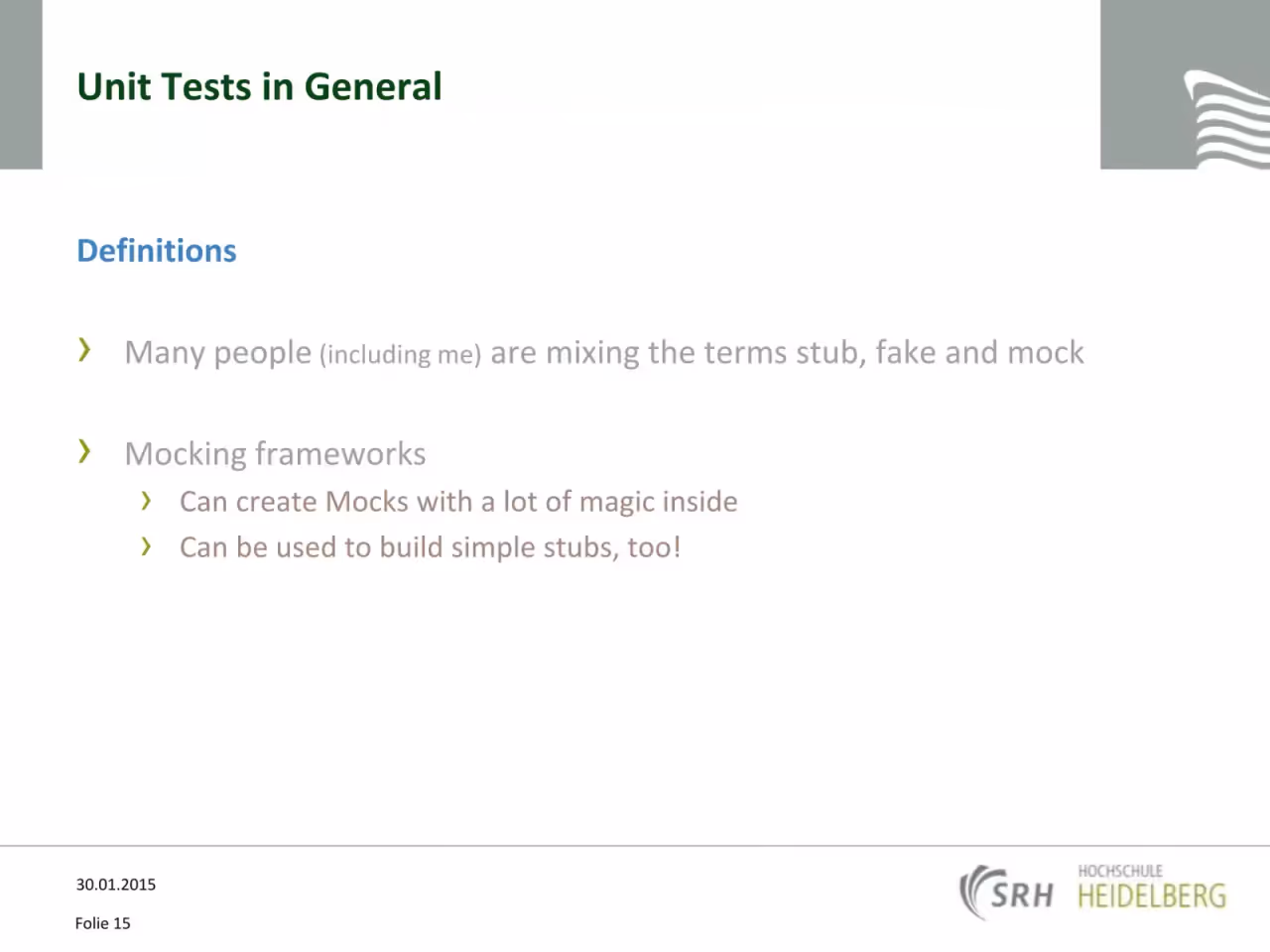
Task: Click the 'Unit Tests in General' title
Action: 259,87
